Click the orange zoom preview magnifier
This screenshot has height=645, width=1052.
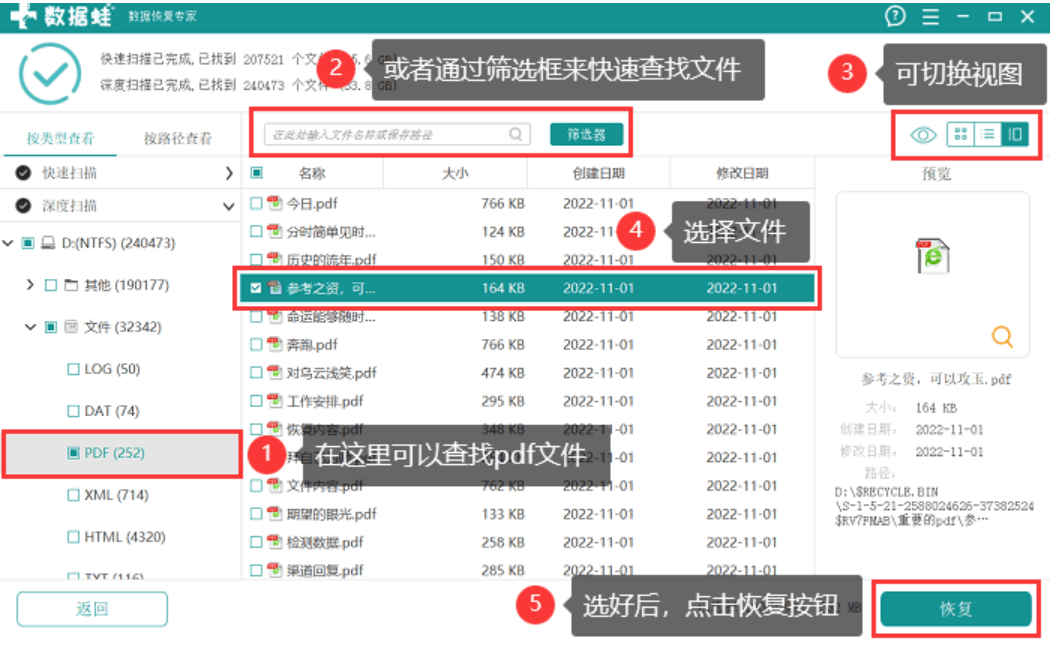coord(1002,336)
